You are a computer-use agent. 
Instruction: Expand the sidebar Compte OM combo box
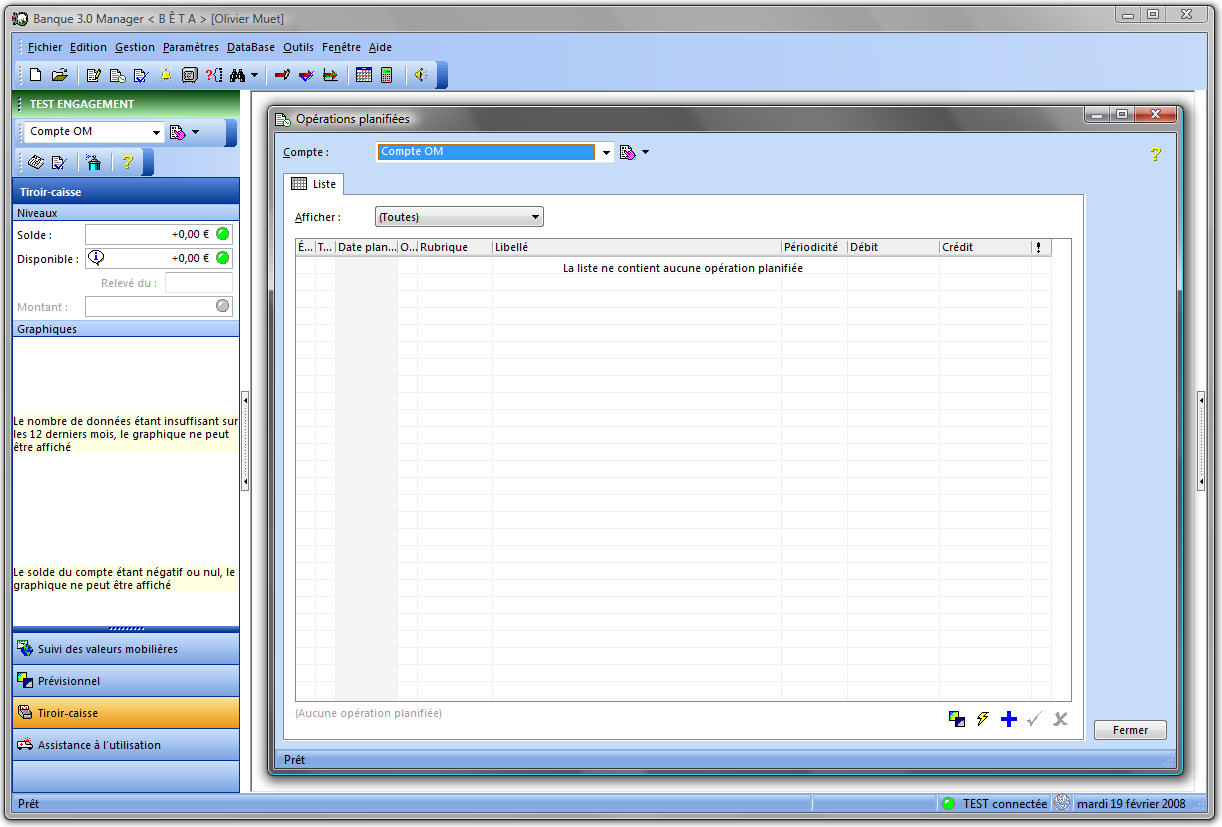156,132
